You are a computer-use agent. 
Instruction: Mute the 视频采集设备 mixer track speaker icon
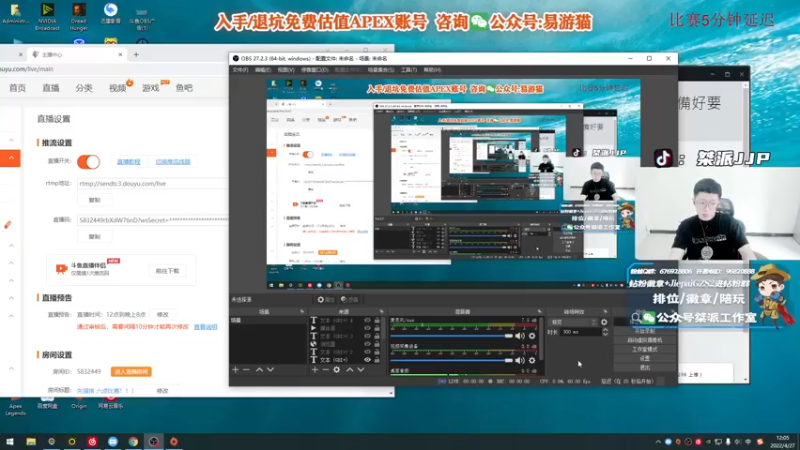[519, 360]
